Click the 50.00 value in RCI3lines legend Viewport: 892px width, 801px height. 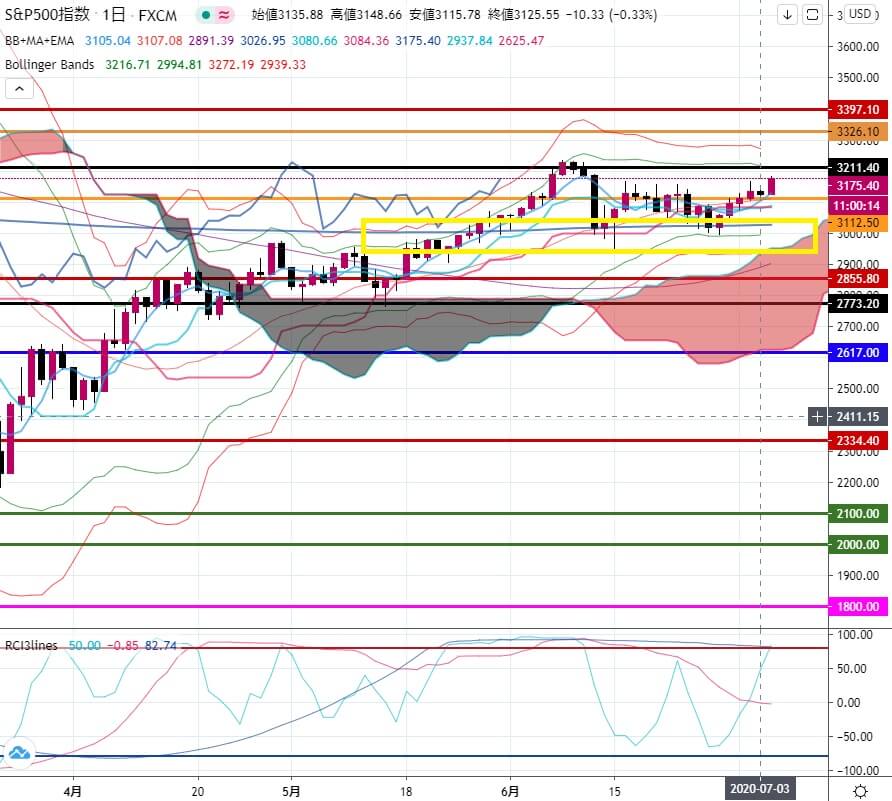click(84, 646)
